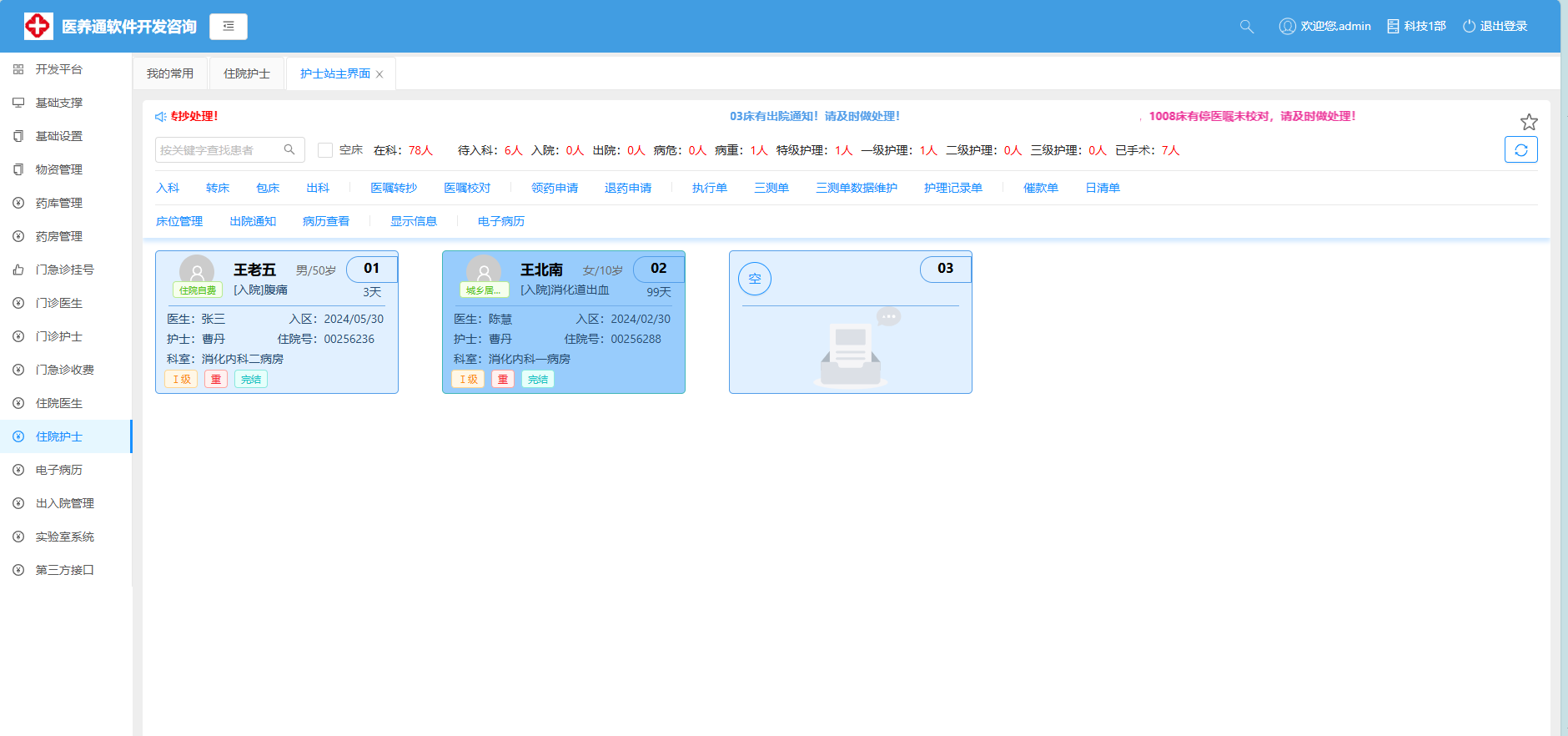Click the 门急诊挂号 thumbs-up icon
1568x736 pixels.
(18, 270)
